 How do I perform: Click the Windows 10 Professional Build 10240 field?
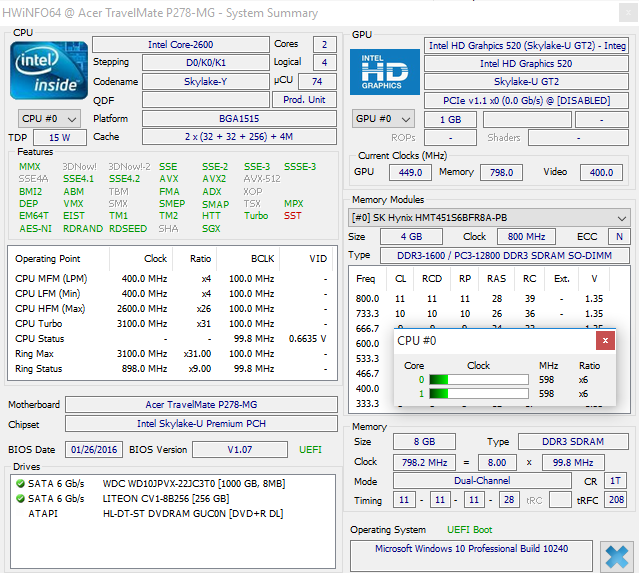tap(471, 555)
